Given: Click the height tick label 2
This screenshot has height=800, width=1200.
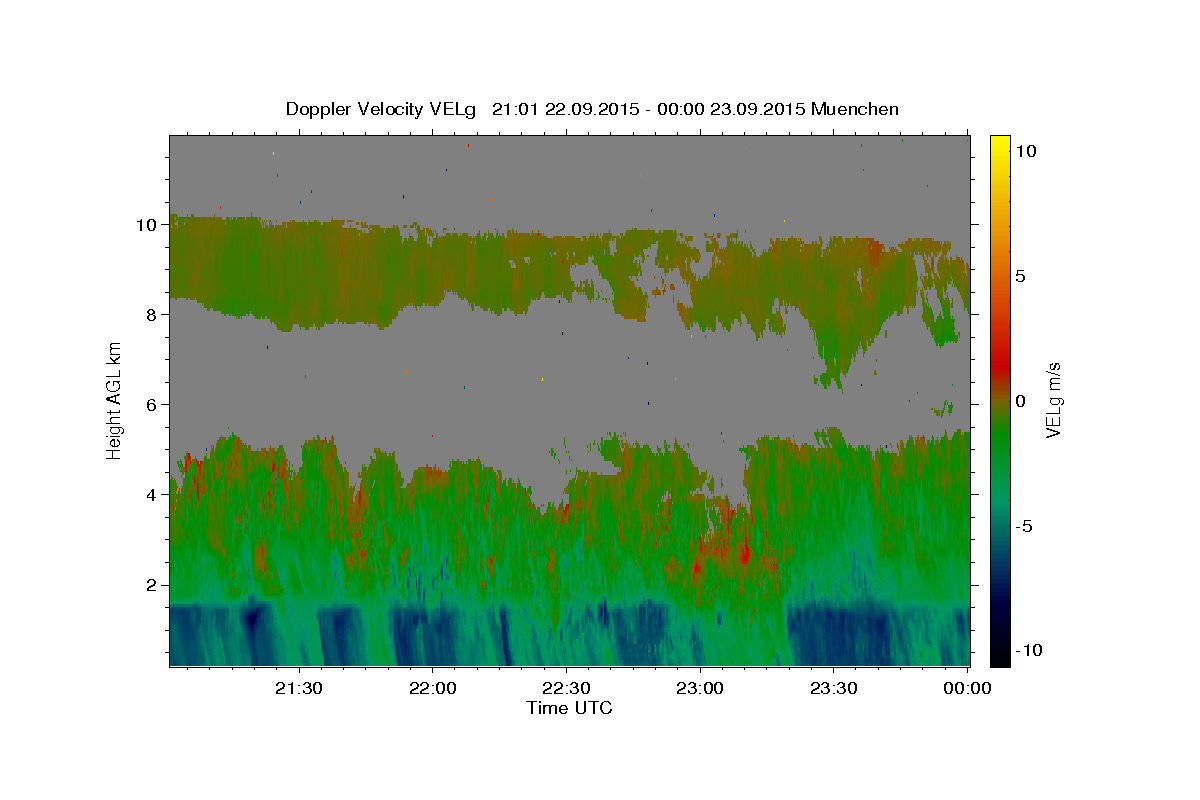Looking at the screenshot, I should 151,585.
